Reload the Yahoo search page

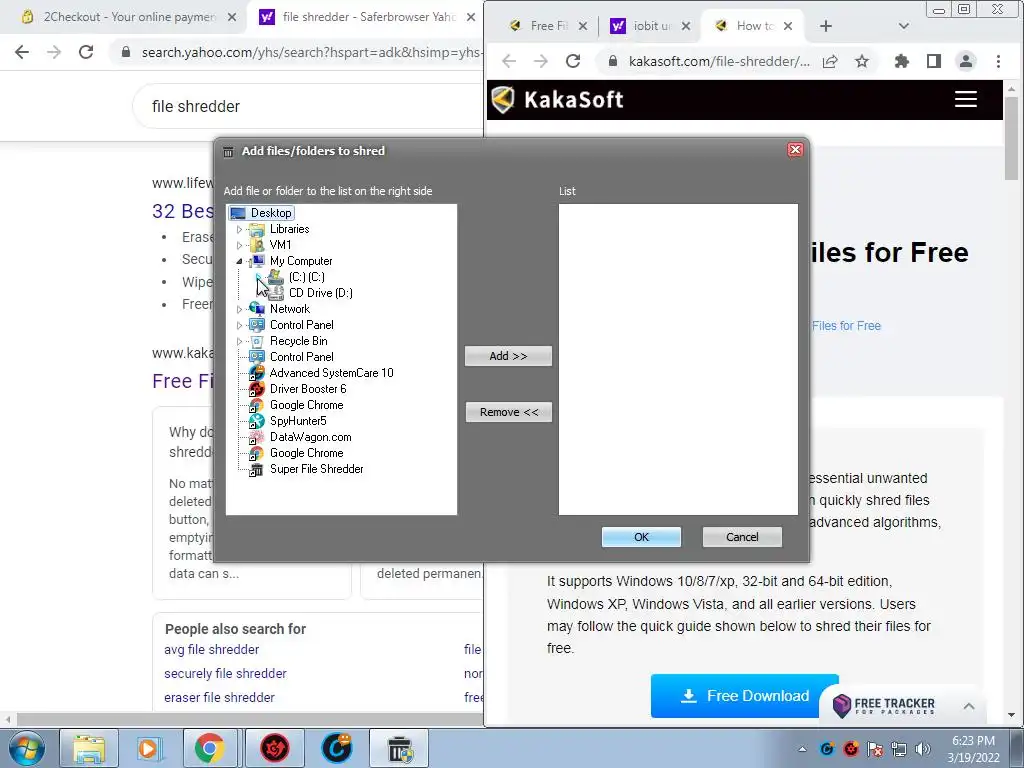click(86, 52)
